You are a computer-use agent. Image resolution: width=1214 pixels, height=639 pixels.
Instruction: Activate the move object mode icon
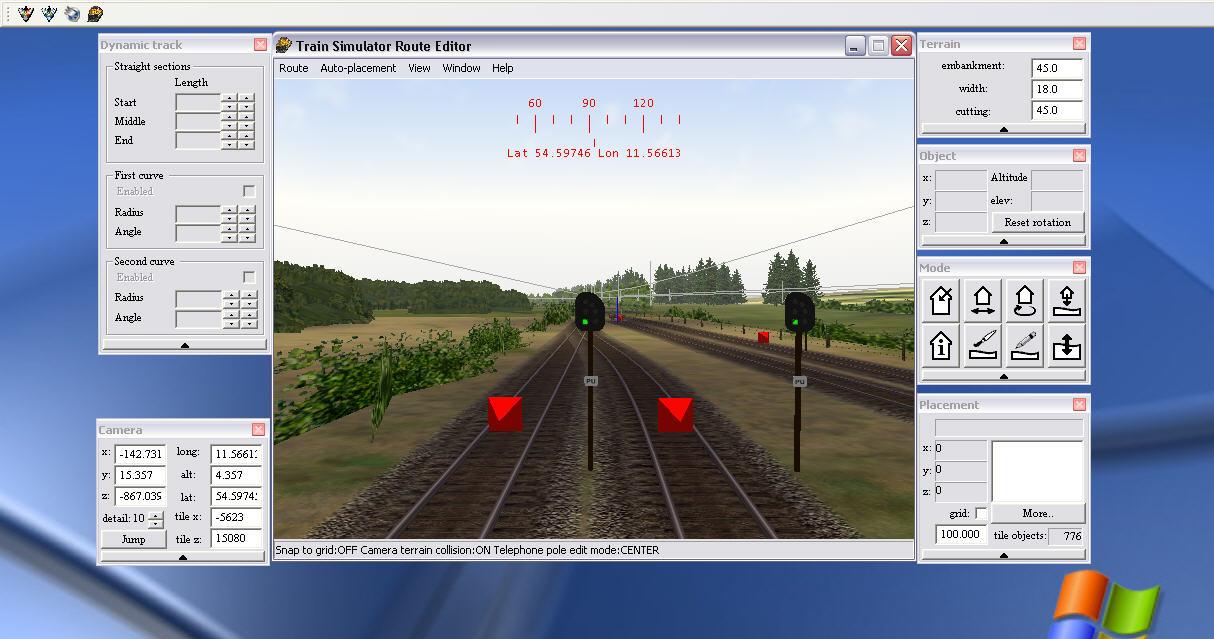pos(983,300)
